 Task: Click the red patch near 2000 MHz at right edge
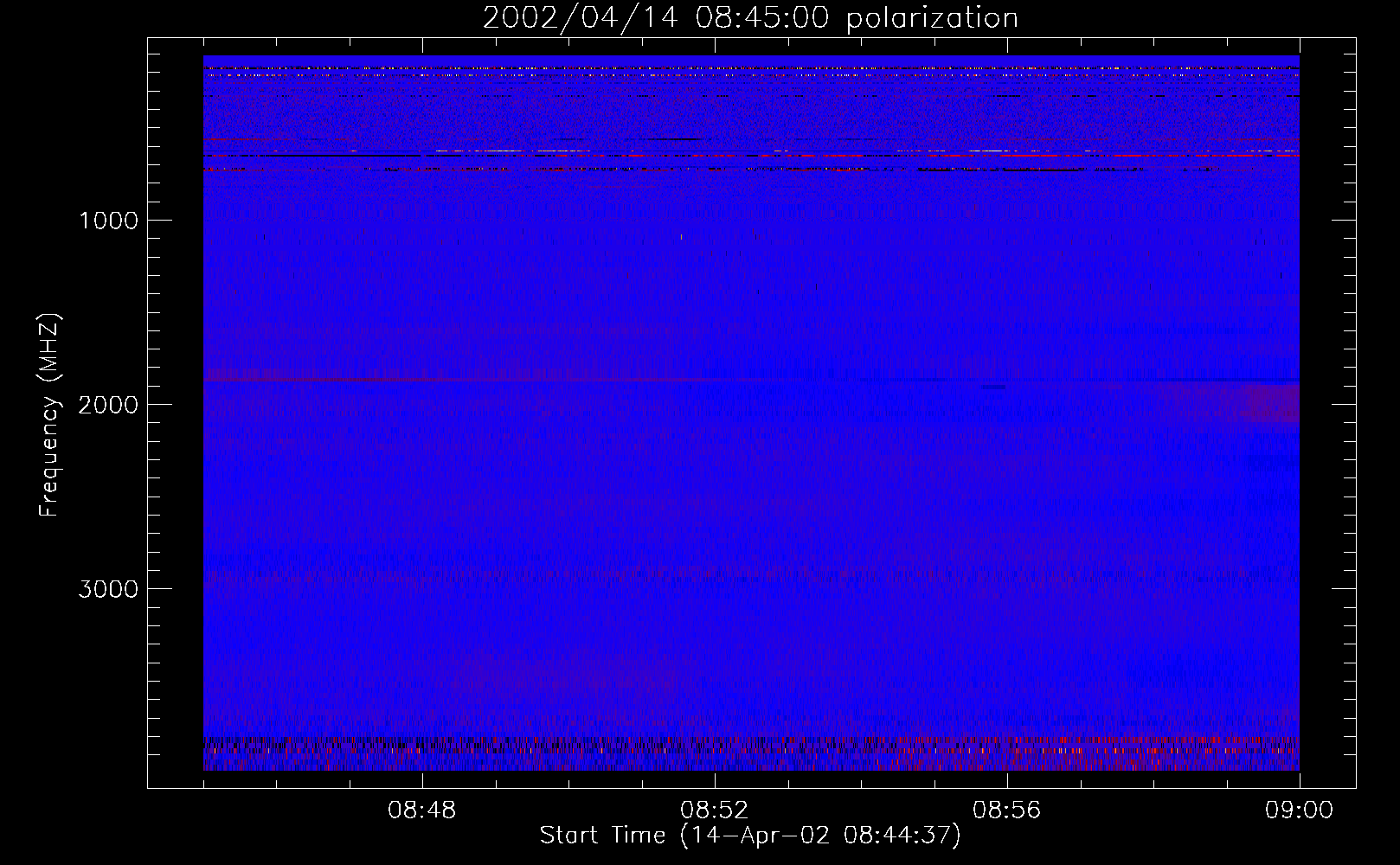coord(1269,403)
